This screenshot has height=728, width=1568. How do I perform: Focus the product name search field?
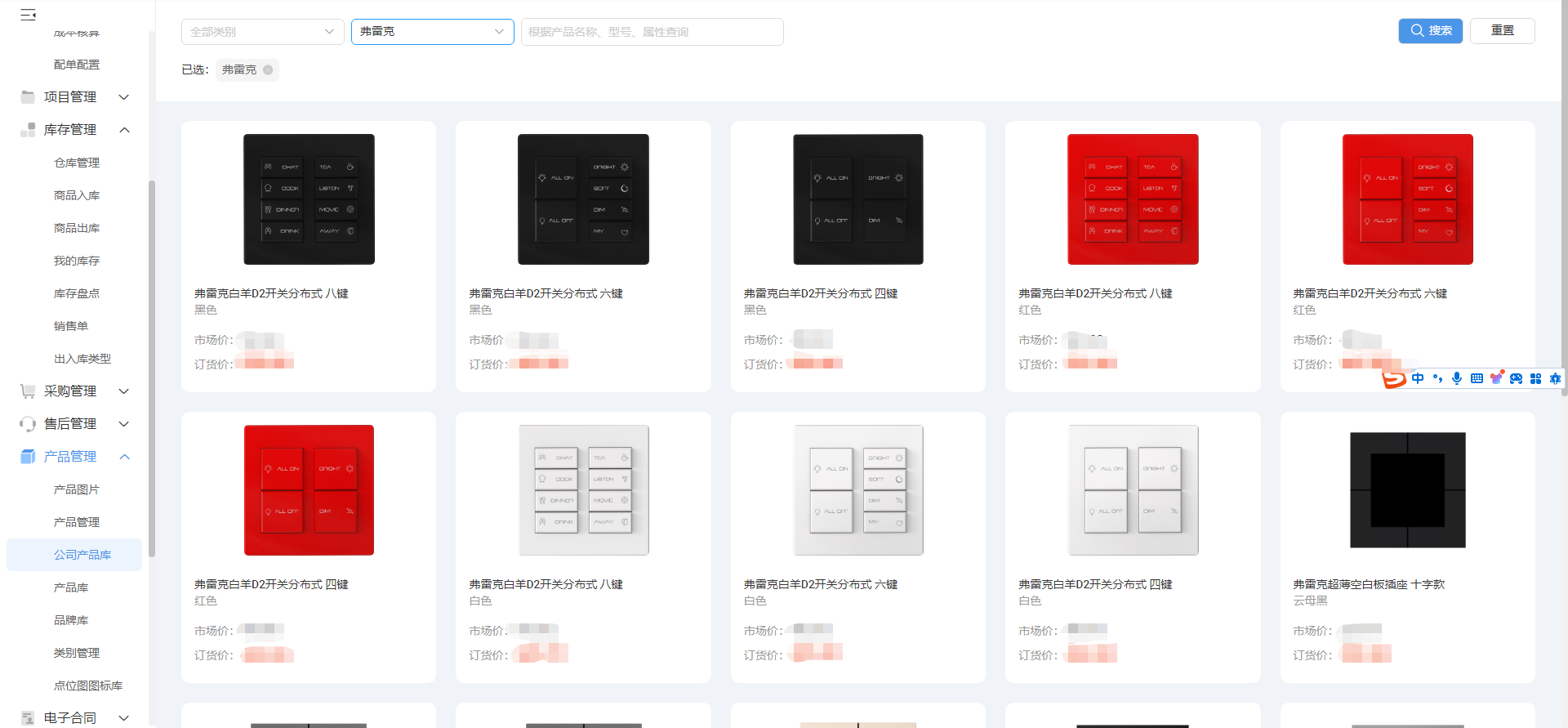pos(653,32)
